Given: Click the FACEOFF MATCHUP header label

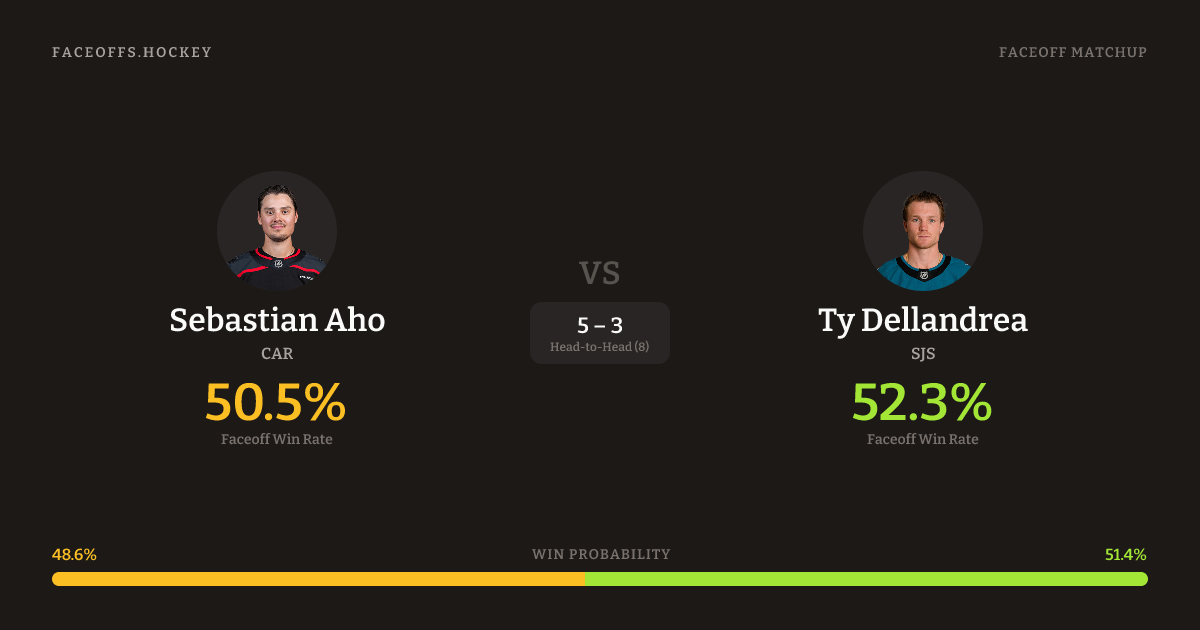Looking at the screenshot, I should click(x=1072, y=52).
